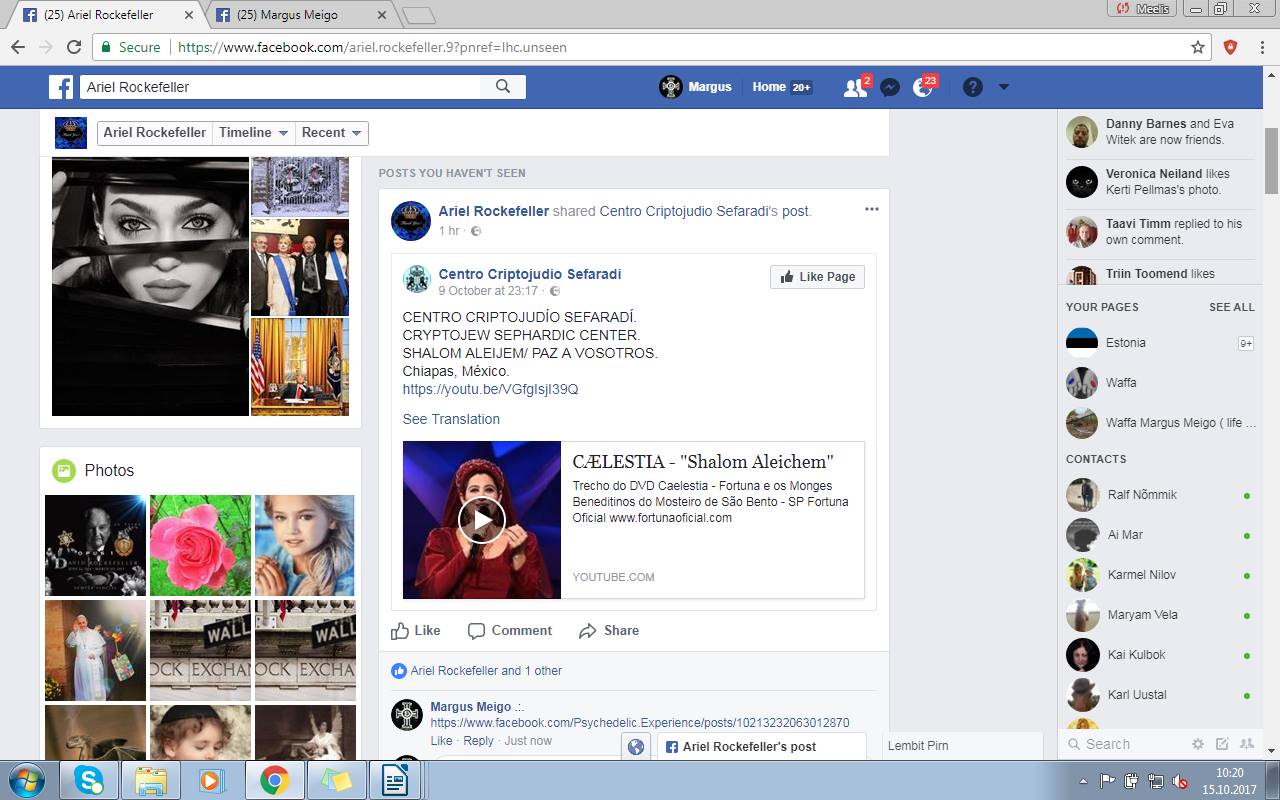View who liked: Ariel Rockefeller and 1 other

tap(486, 671)
